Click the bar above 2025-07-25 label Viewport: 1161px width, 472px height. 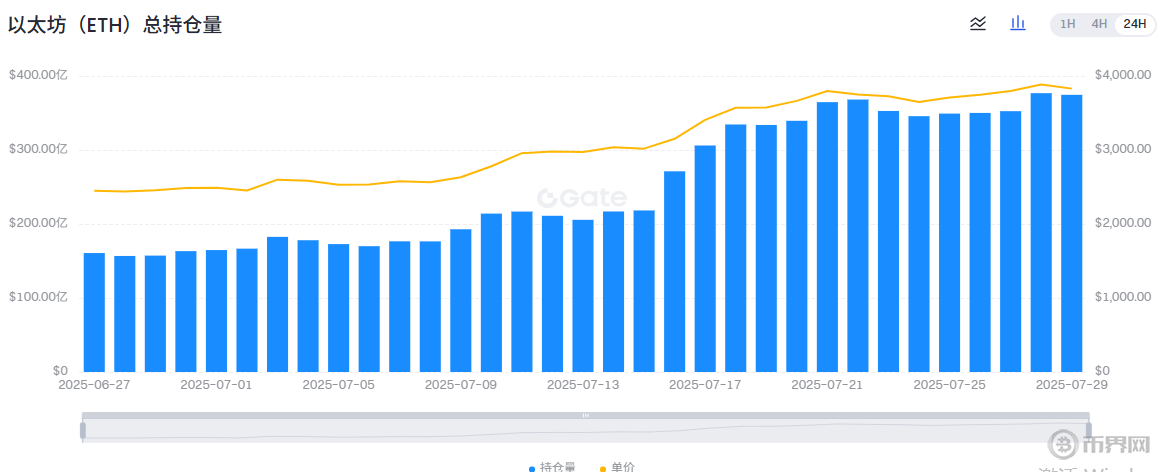coord(949,242)
